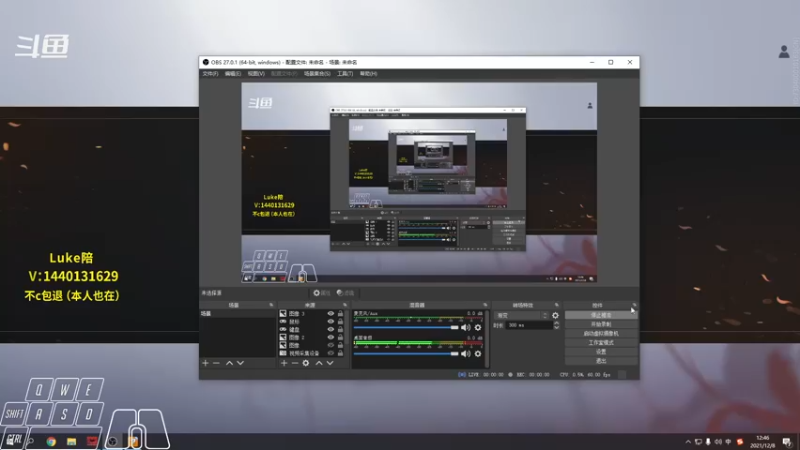Viewport: 800px width, 450px height.
Task: Toggle the 工作室模式 studio mode button
Action: (x=601, y=342)
